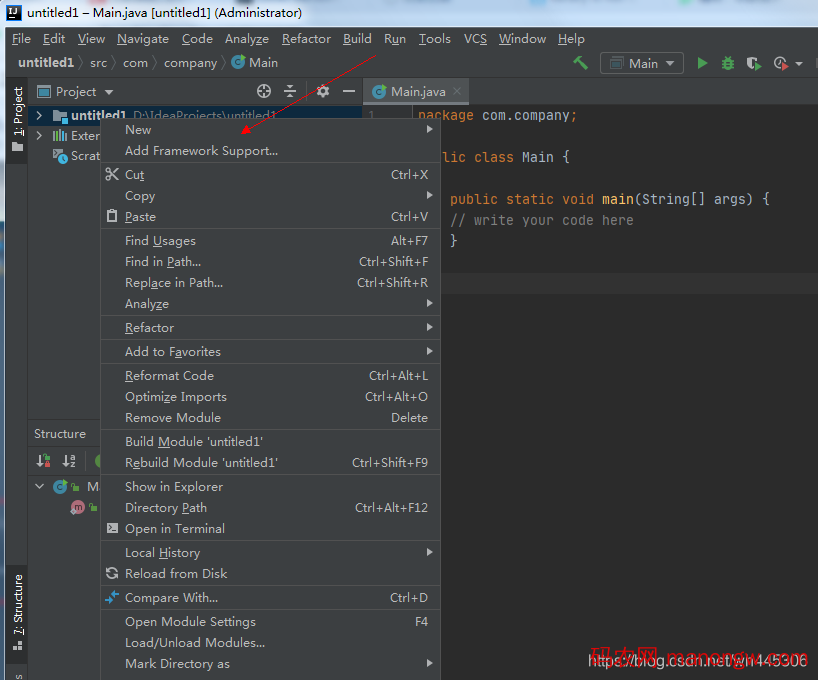Close the Main.java editor tab
The width and height of the screenshot is (818, 680).
pyautogui.click(x=457, y=91)
